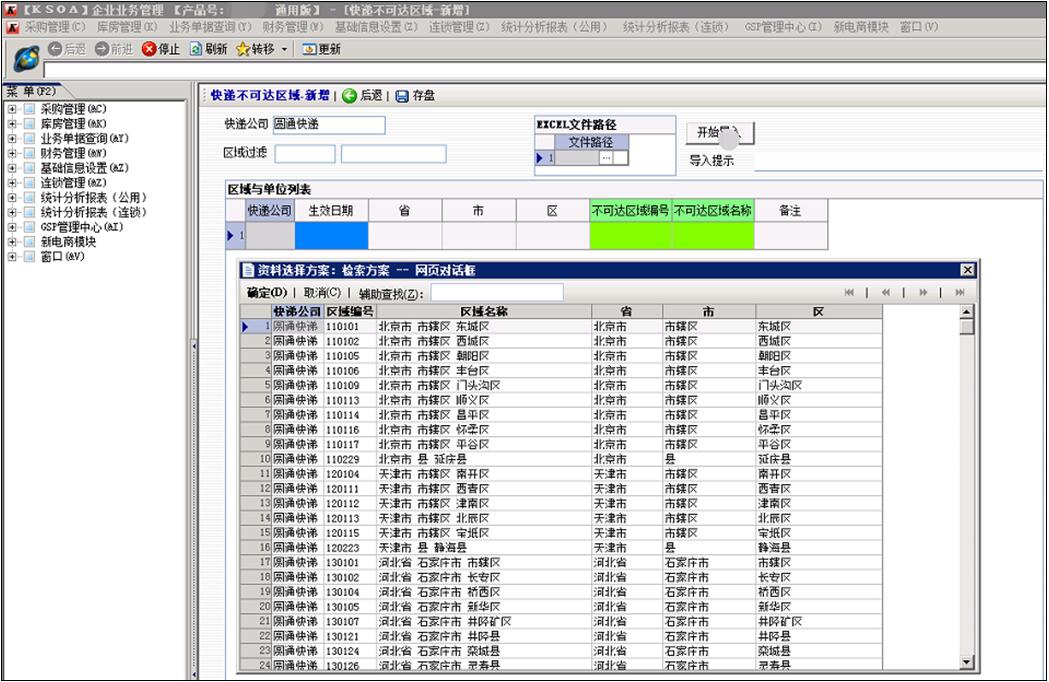Open the 库房管理 menu in menu bar
1049x682 pixels.
(126, 27)
